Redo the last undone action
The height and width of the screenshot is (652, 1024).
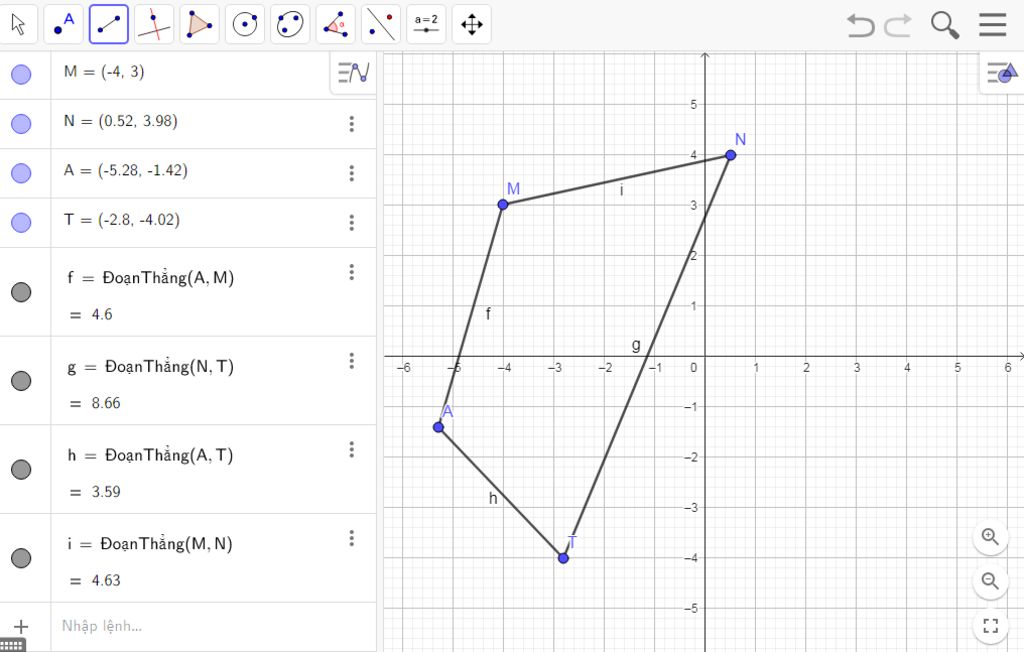click(898, 25)
